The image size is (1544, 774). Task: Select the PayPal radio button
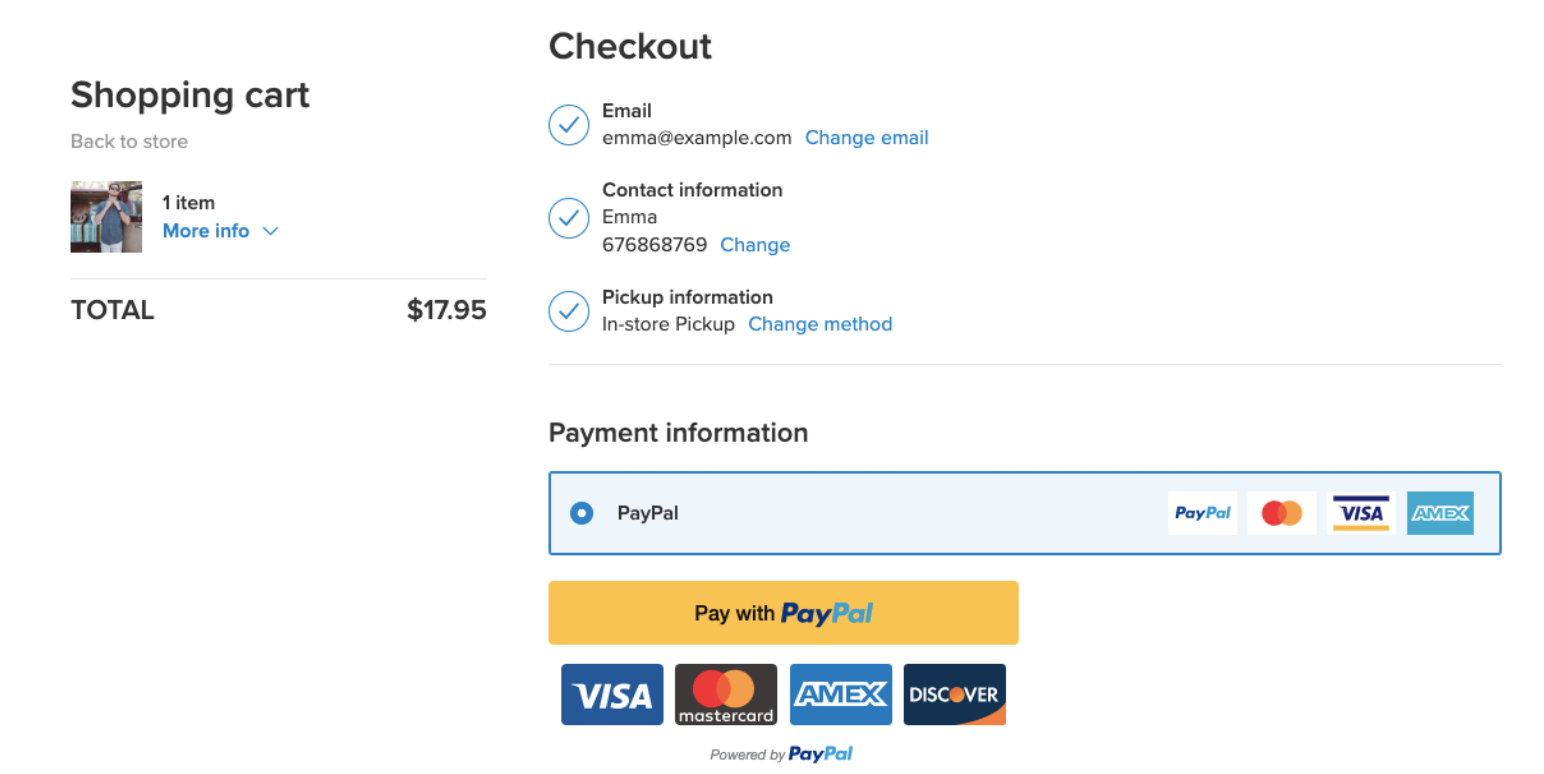click(x=581, y=513)
